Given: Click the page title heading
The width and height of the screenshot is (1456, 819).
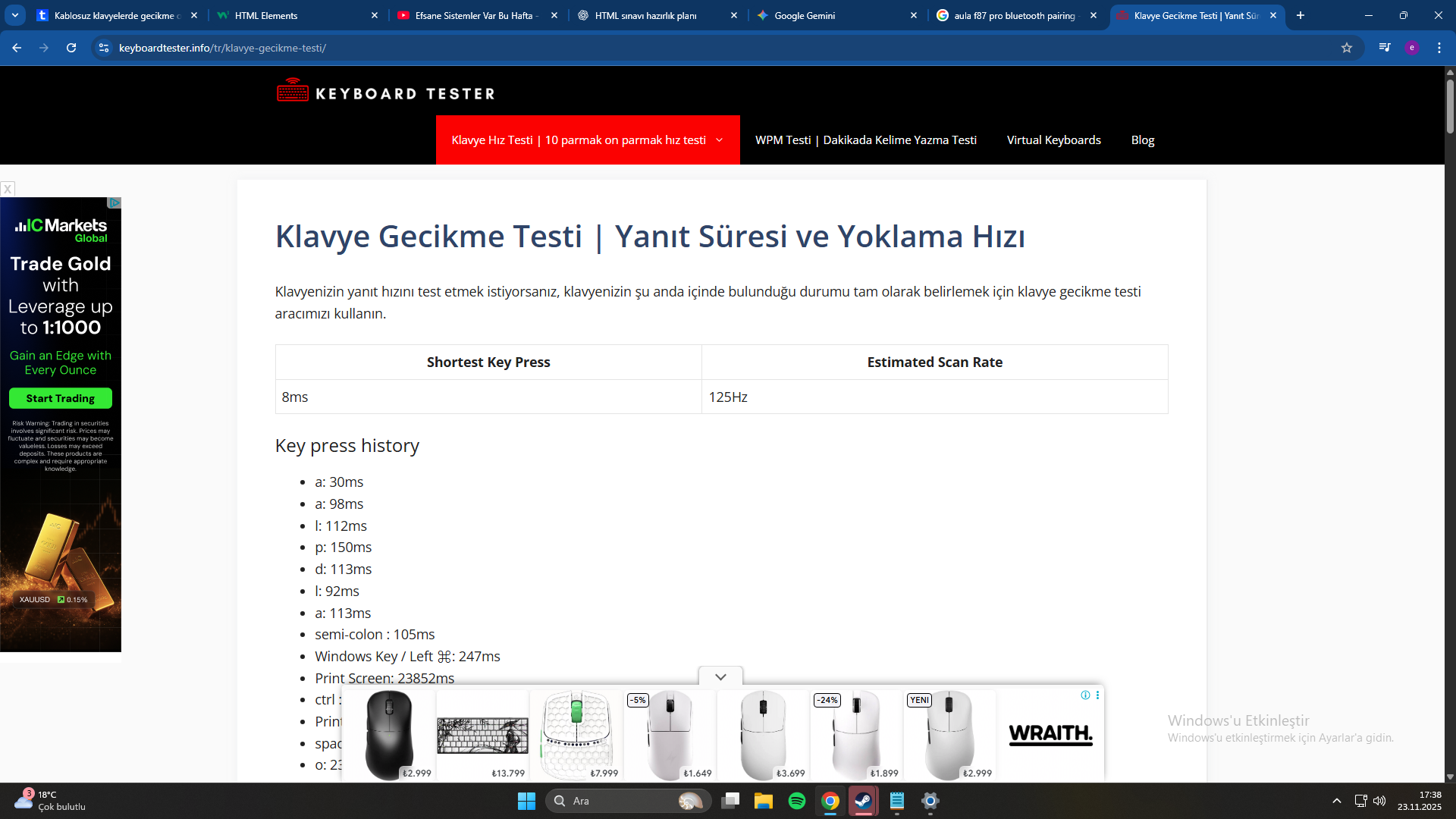Looking at the screenshot, I should tap(650, 236).
